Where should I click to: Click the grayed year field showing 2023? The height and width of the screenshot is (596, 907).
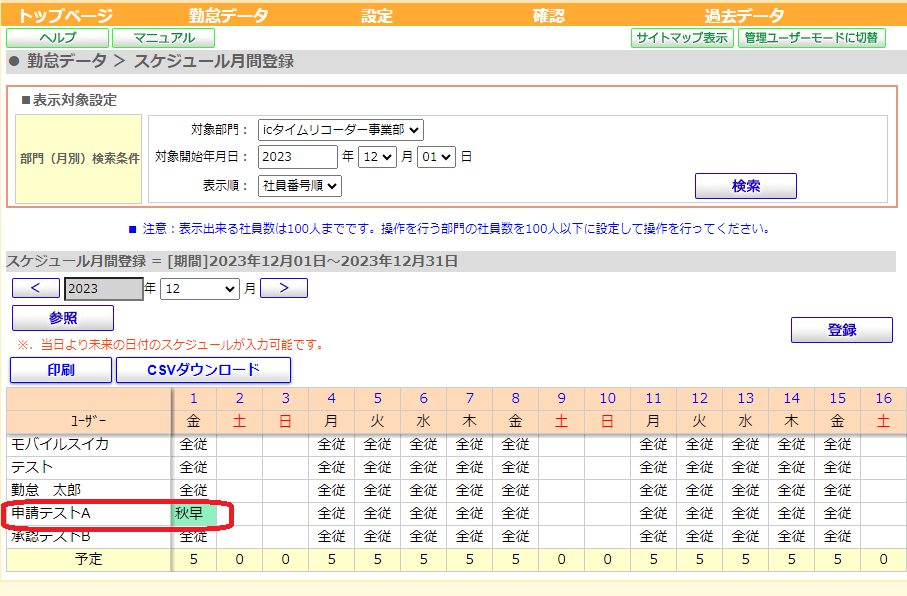104,289
